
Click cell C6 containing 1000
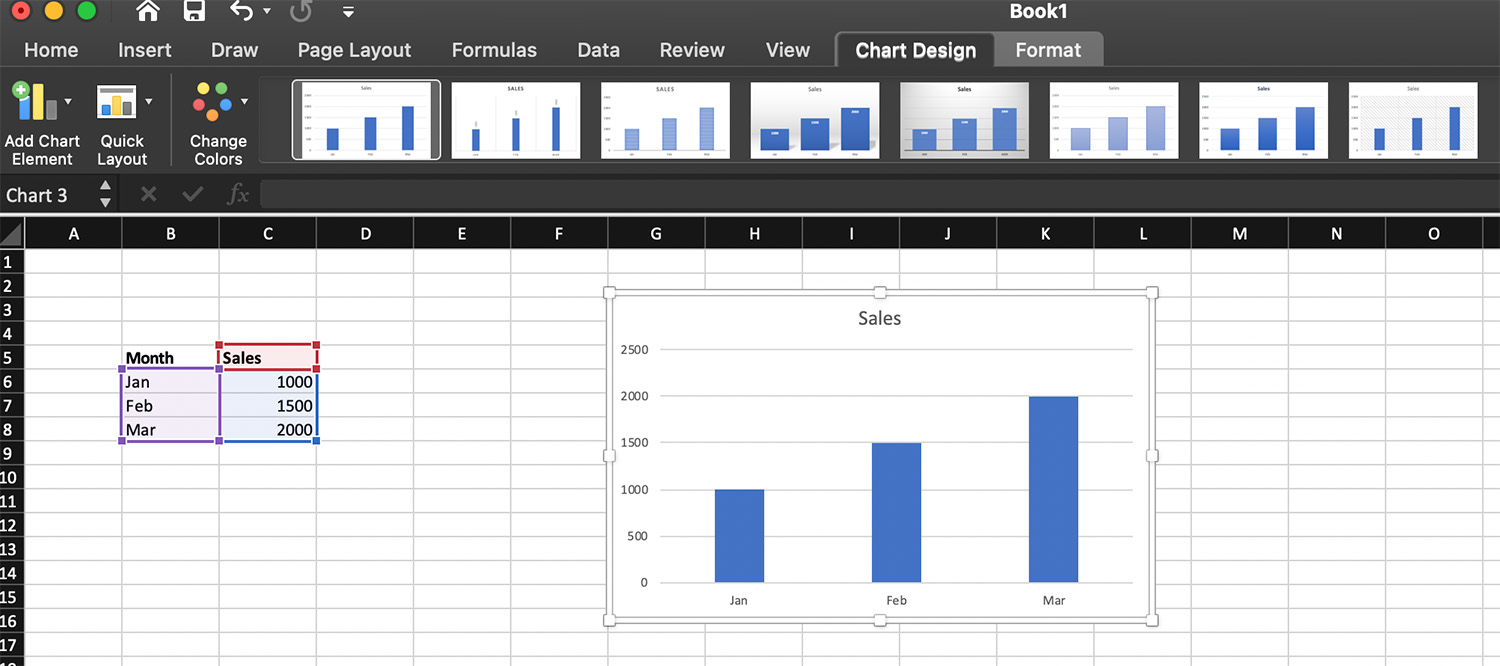click(268, 382)
